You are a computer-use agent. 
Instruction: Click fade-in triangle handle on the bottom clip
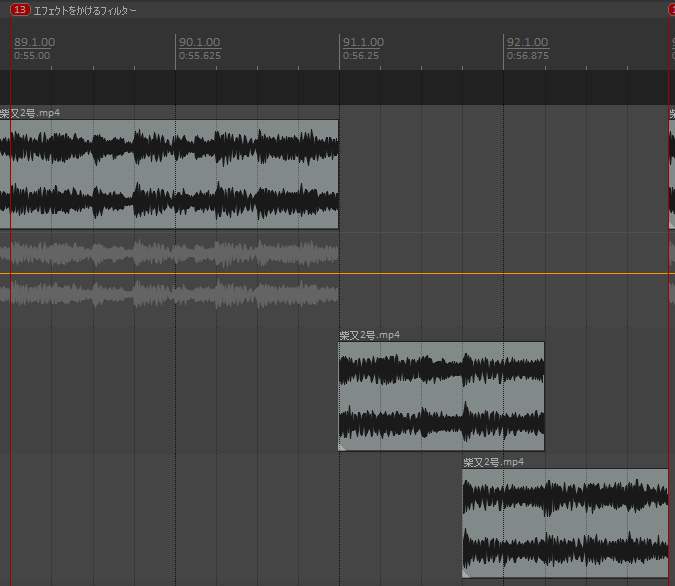[x=466, y=574]
